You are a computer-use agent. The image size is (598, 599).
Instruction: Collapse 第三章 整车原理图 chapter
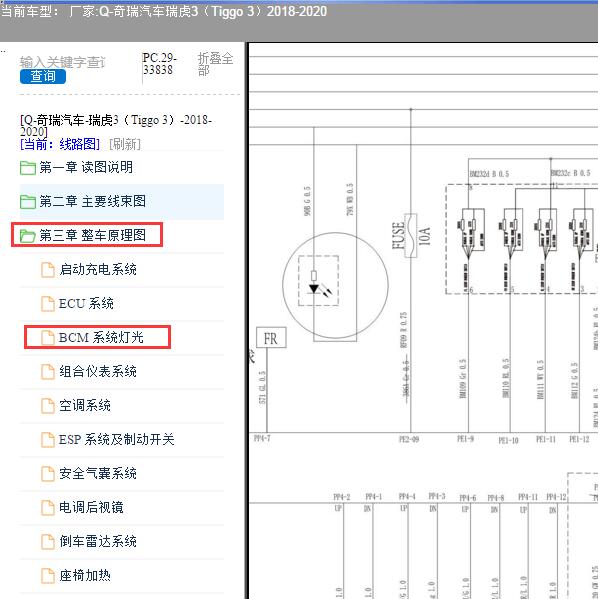point(92,235)
